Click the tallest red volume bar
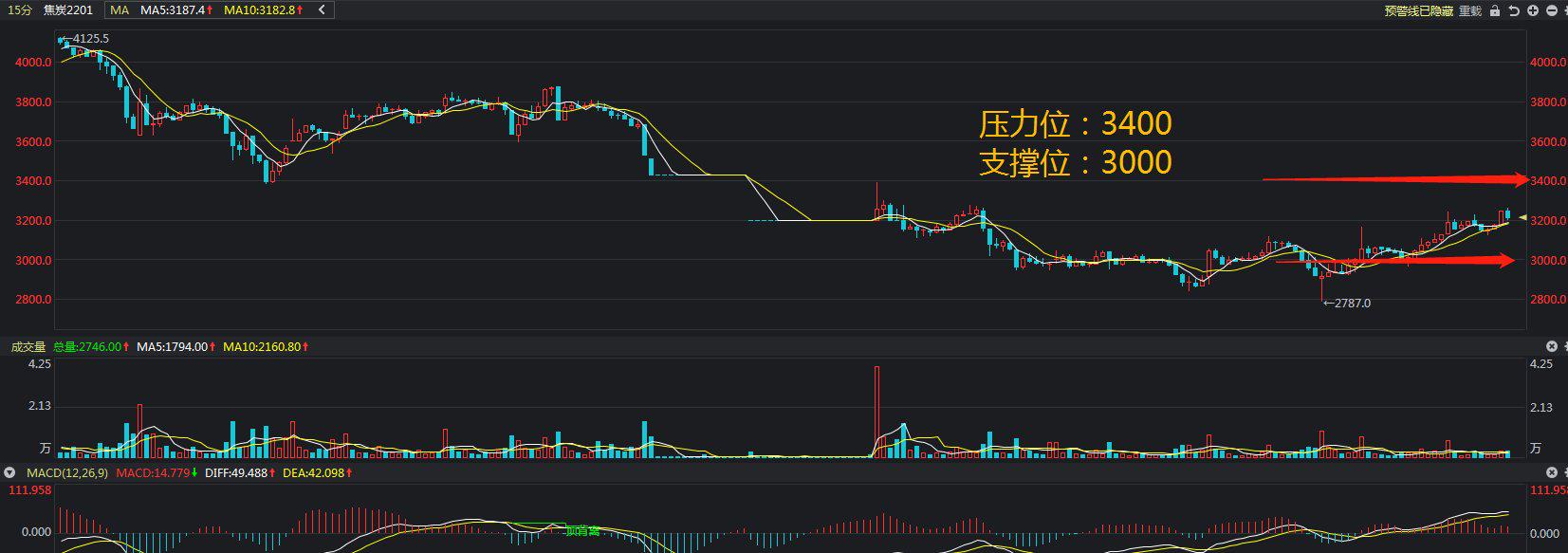1568x553 pixels. tap(877, 412)
